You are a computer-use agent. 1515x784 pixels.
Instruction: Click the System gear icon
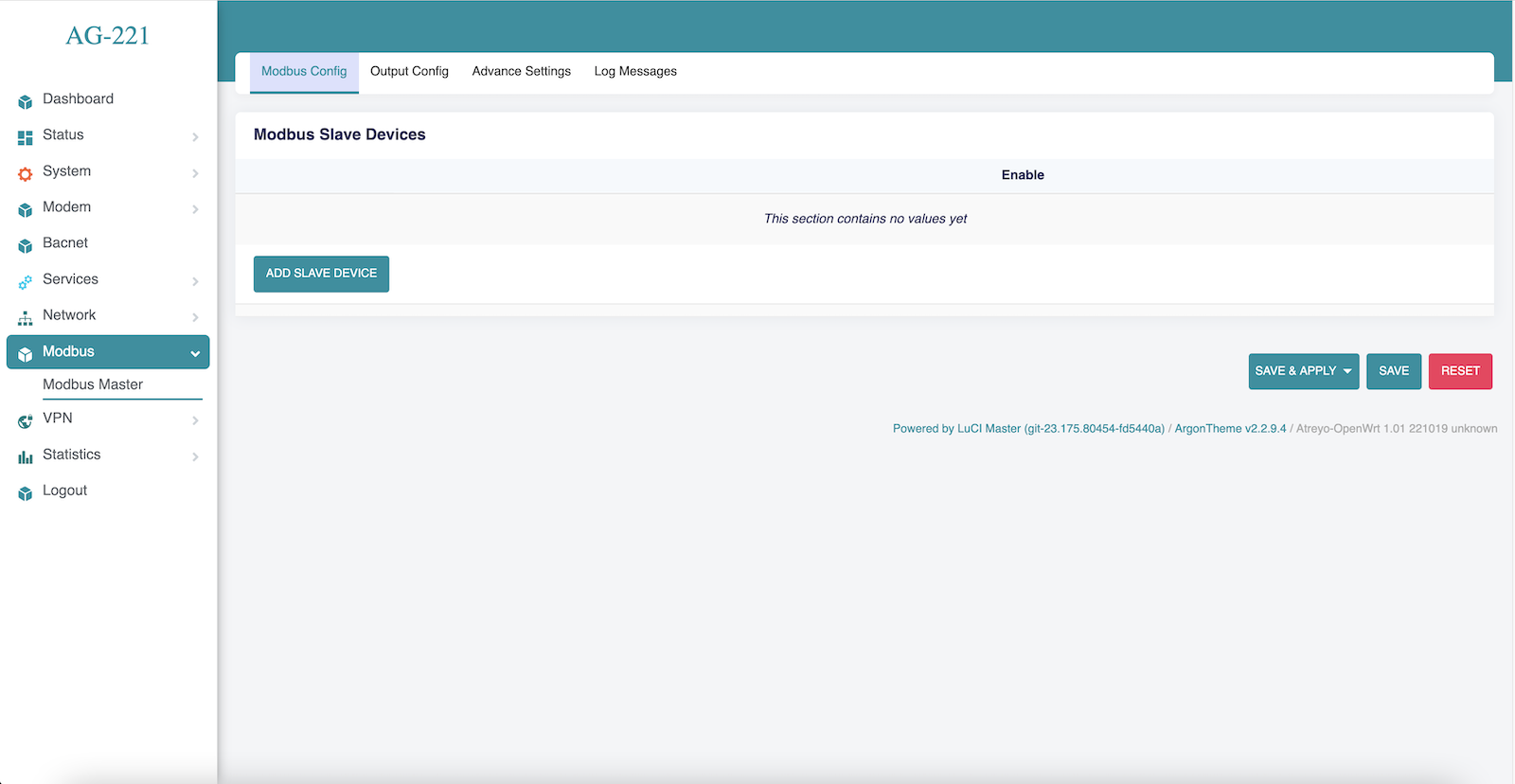[26, 173]
